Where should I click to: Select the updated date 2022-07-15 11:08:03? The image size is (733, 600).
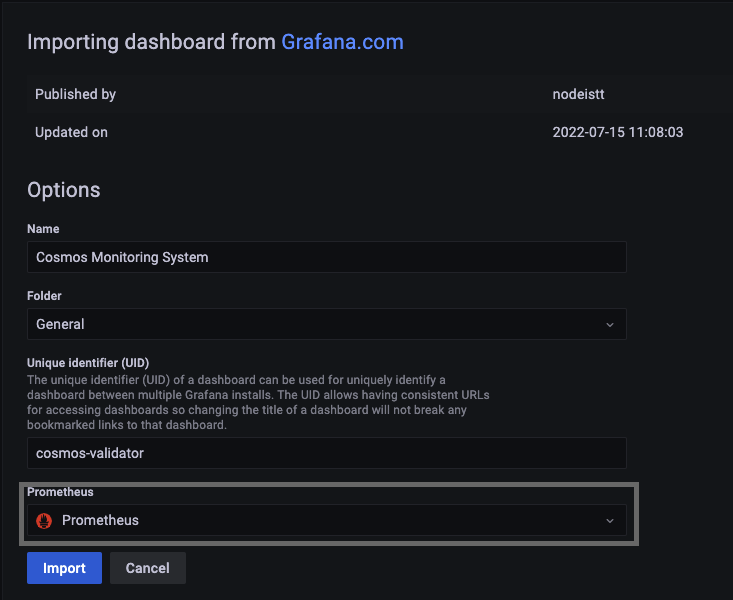pyautogui.click(x=618, y=132)
